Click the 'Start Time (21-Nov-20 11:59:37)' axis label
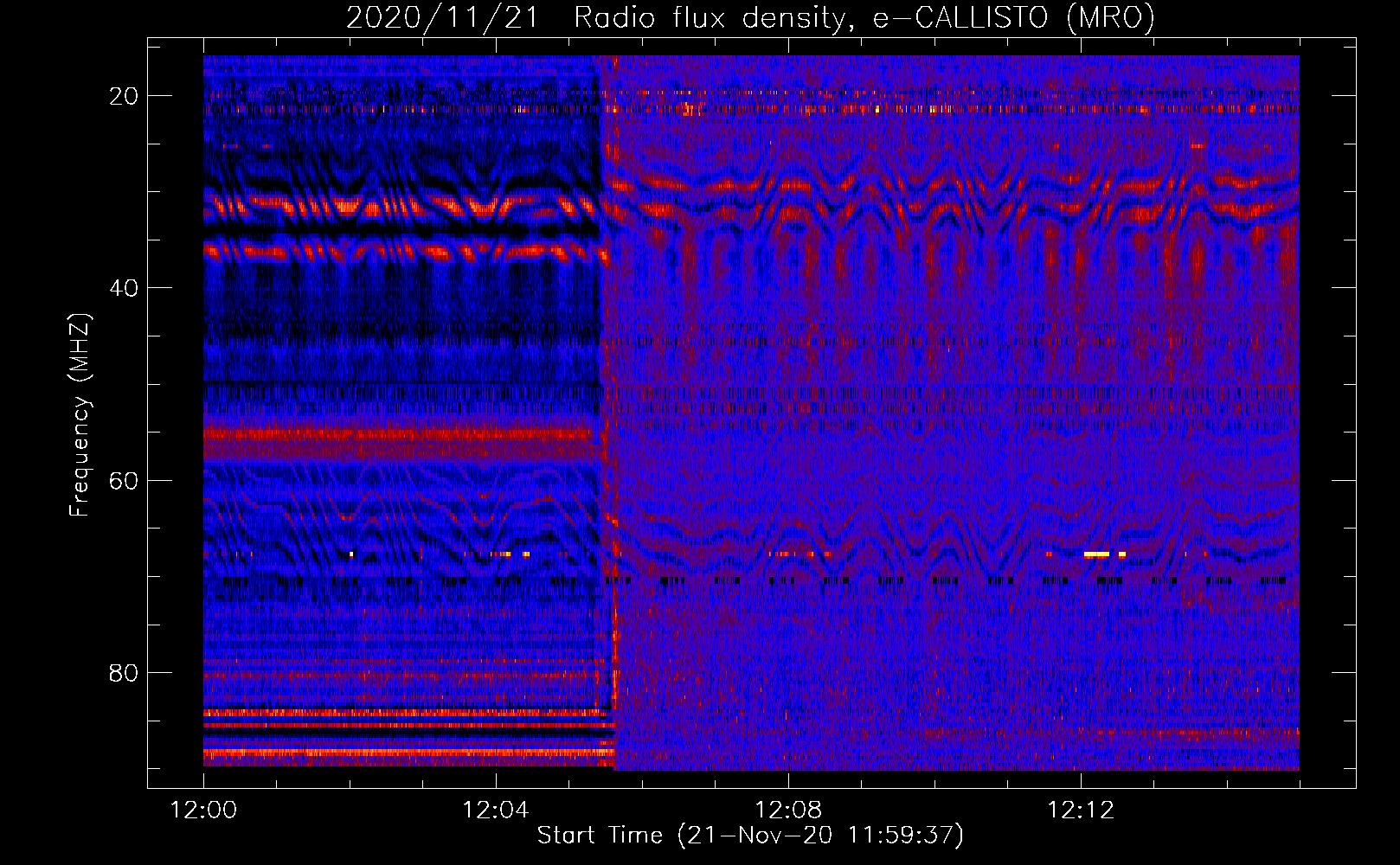The width and height of the screenshot is (1400, 865). tap(750, 836)
